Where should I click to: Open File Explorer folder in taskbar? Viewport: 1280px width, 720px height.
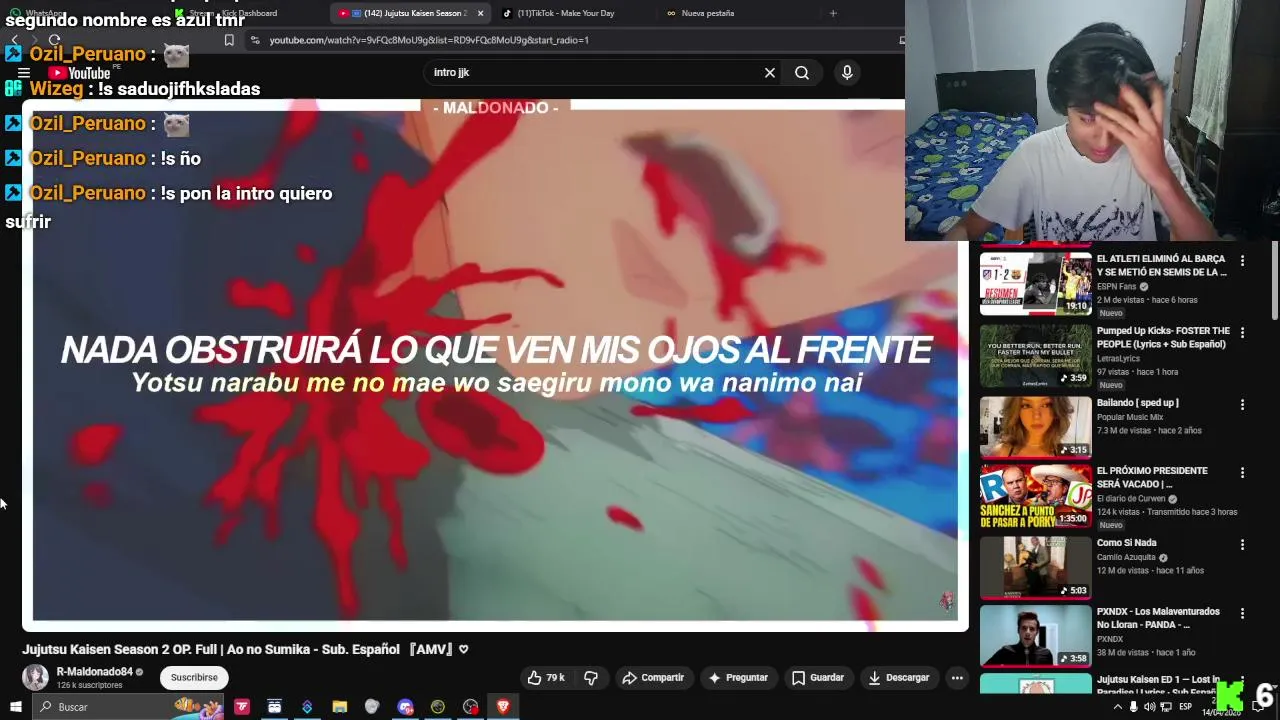pyautogui.click(x=339, y=707)
